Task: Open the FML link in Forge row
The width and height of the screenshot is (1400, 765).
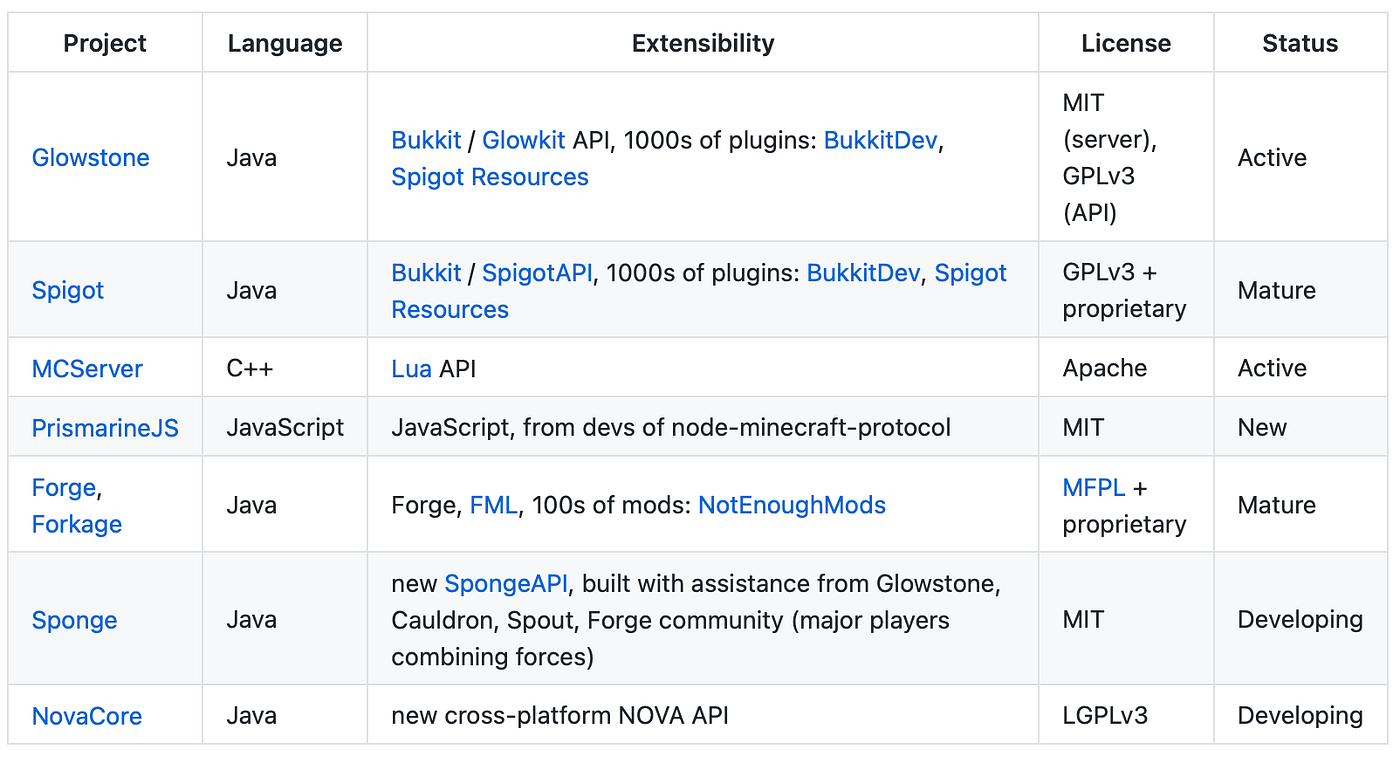Action: tap(493, 506)
